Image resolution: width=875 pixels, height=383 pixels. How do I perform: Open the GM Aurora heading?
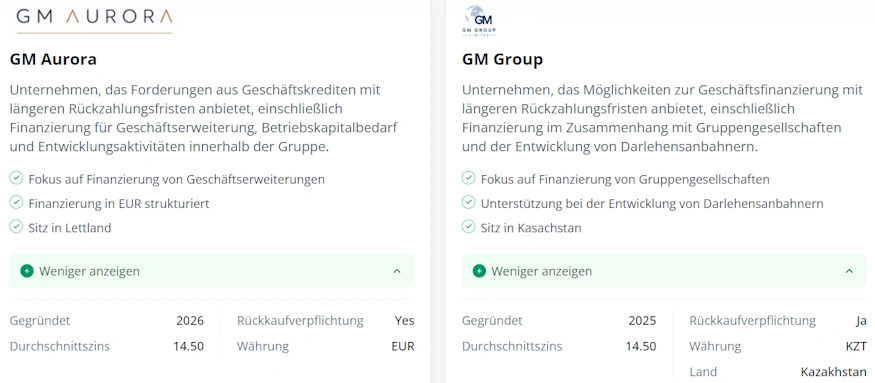(x=53, y=59)
